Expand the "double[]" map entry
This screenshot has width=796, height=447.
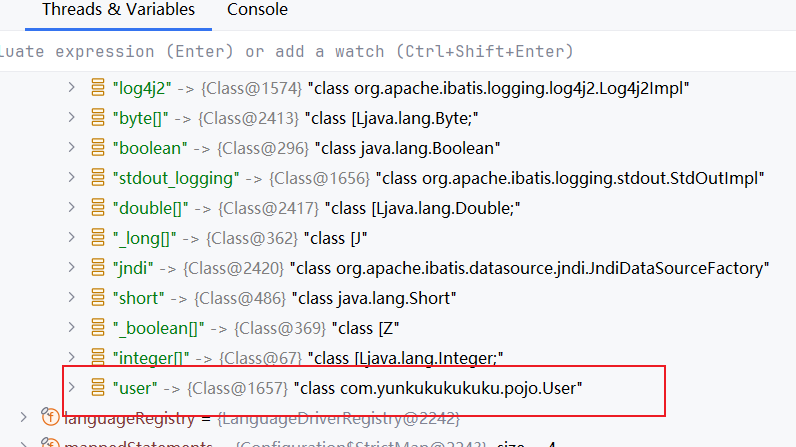(72, 208)
